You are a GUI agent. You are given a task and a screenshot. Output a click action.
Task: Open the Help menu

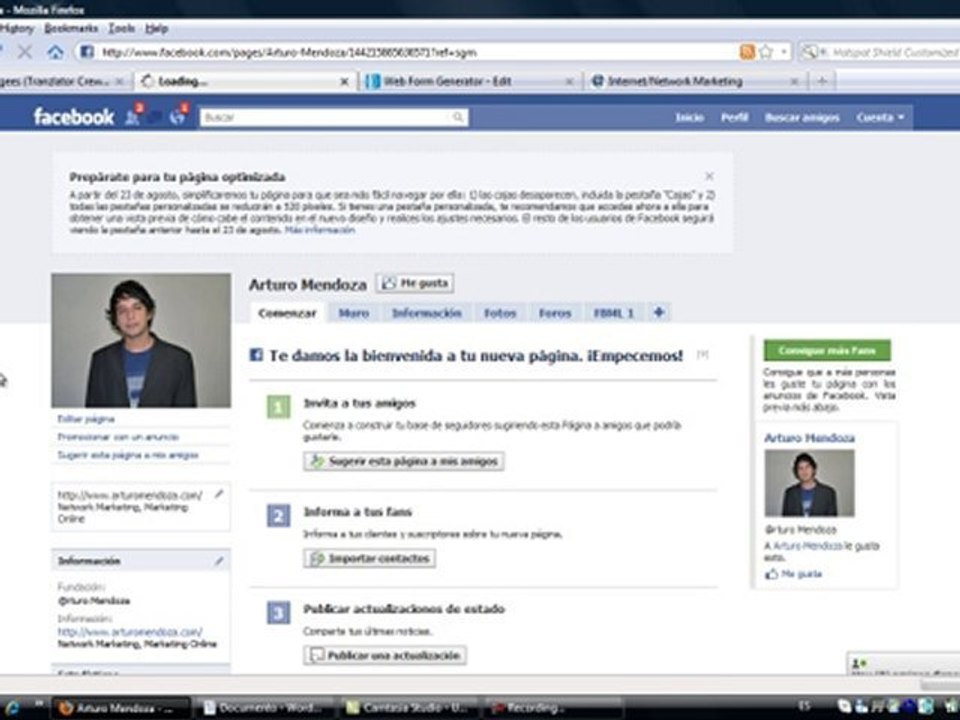click(157, 29)
